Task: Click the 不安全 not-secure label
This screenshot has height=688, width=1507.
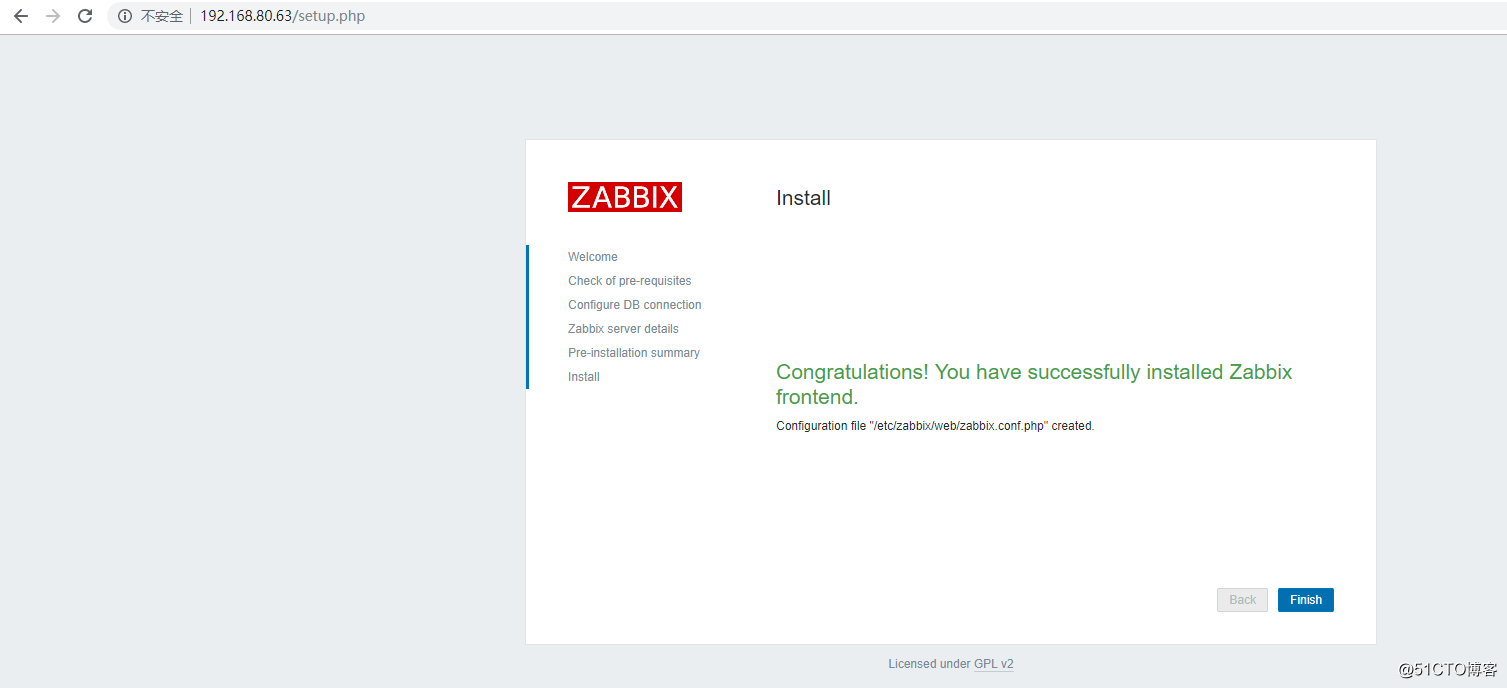Action: (x=162, y=16)
